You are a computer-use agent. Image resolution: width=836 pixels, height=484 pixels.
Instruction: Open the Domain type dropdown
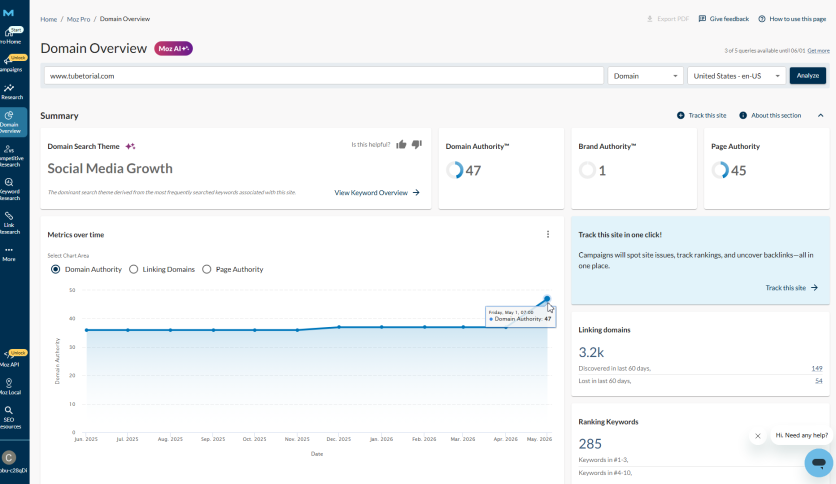pos(646,76)
